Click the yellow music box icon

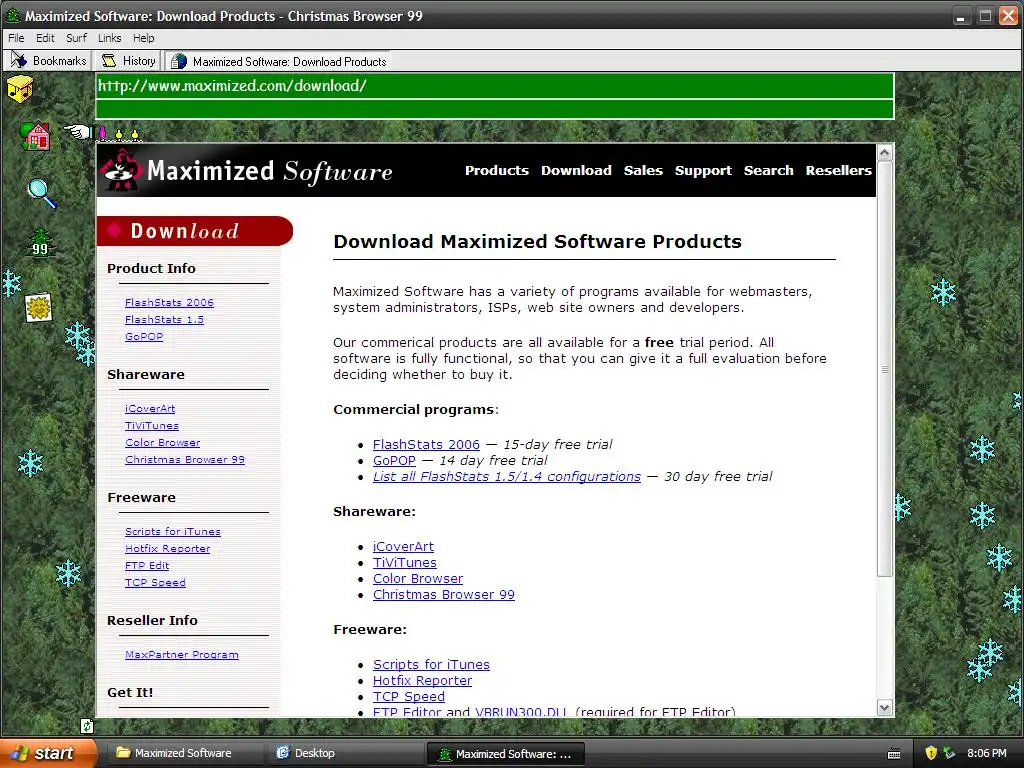20,89
